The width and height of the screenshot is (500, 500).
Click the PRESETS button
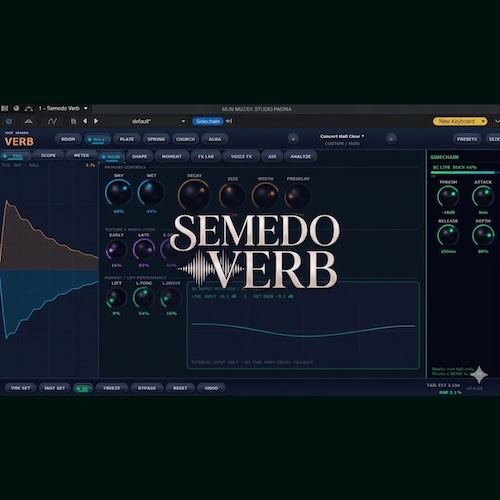click(467, 139)
